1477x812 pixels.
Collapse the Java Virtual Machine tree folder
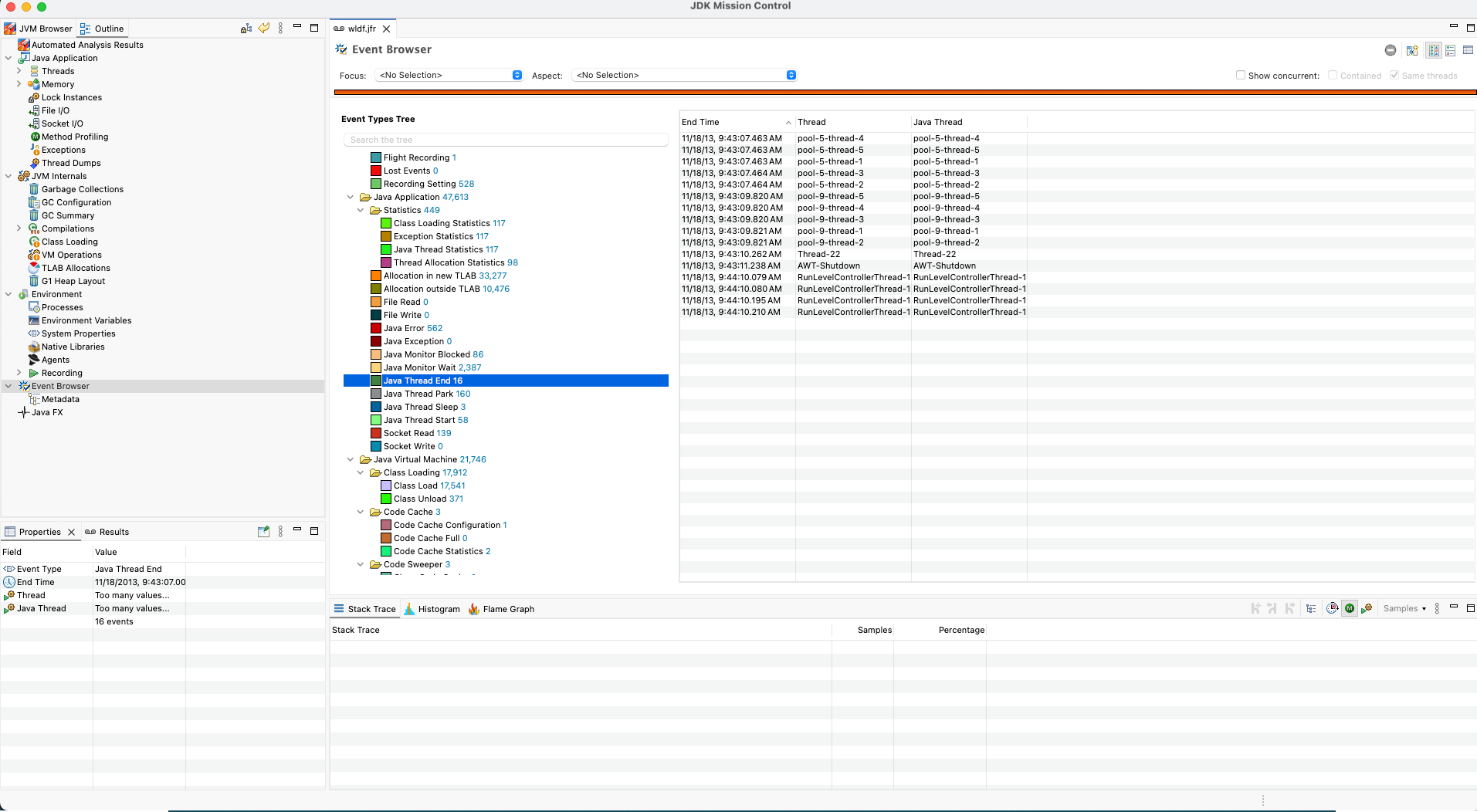351,459
